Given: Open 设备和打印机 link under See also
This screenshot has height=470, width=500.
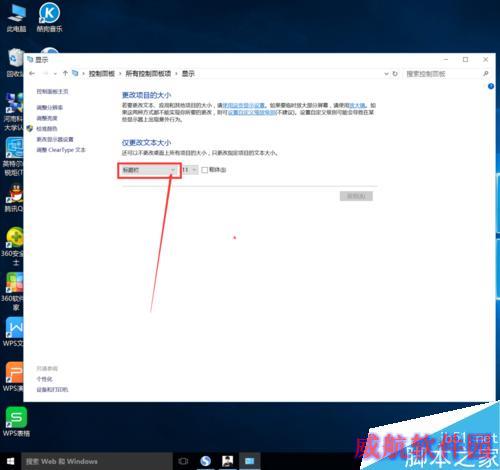Looking at the screenshot, I should point(52,390).
